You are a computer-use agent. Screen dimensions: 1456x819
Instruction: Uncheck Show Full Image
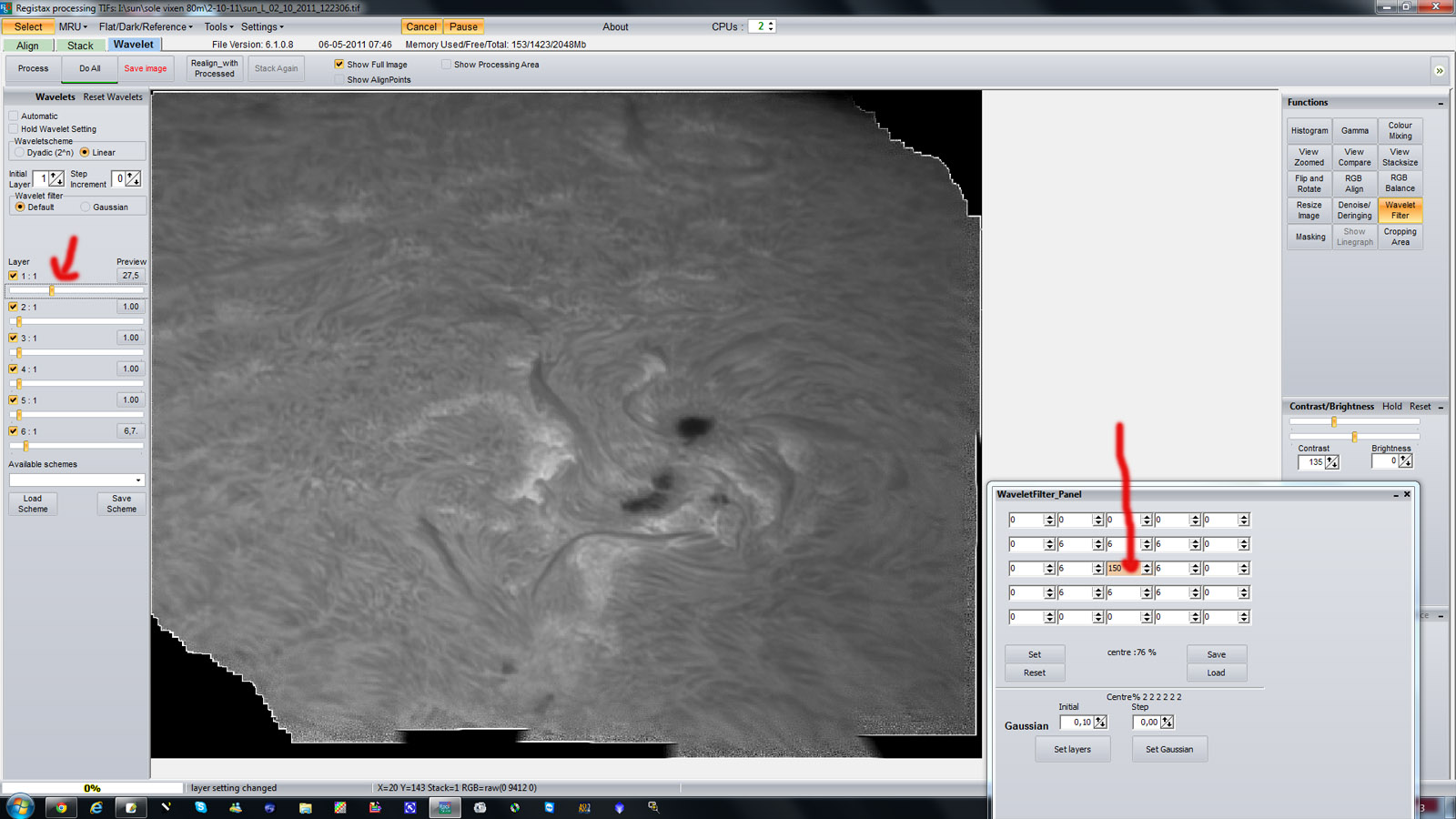339,65
